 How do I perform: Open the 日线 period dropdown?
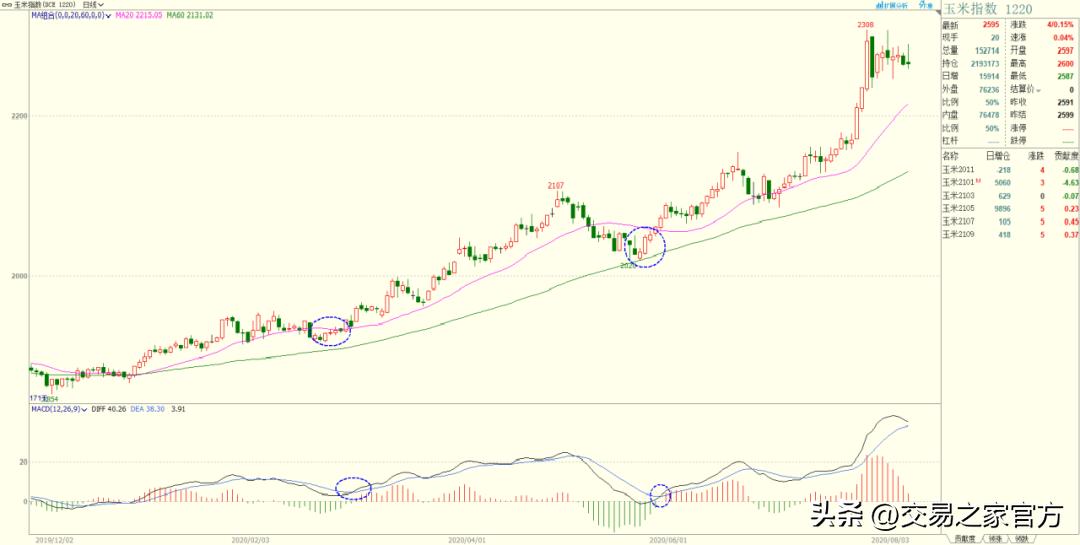(93, 5)
